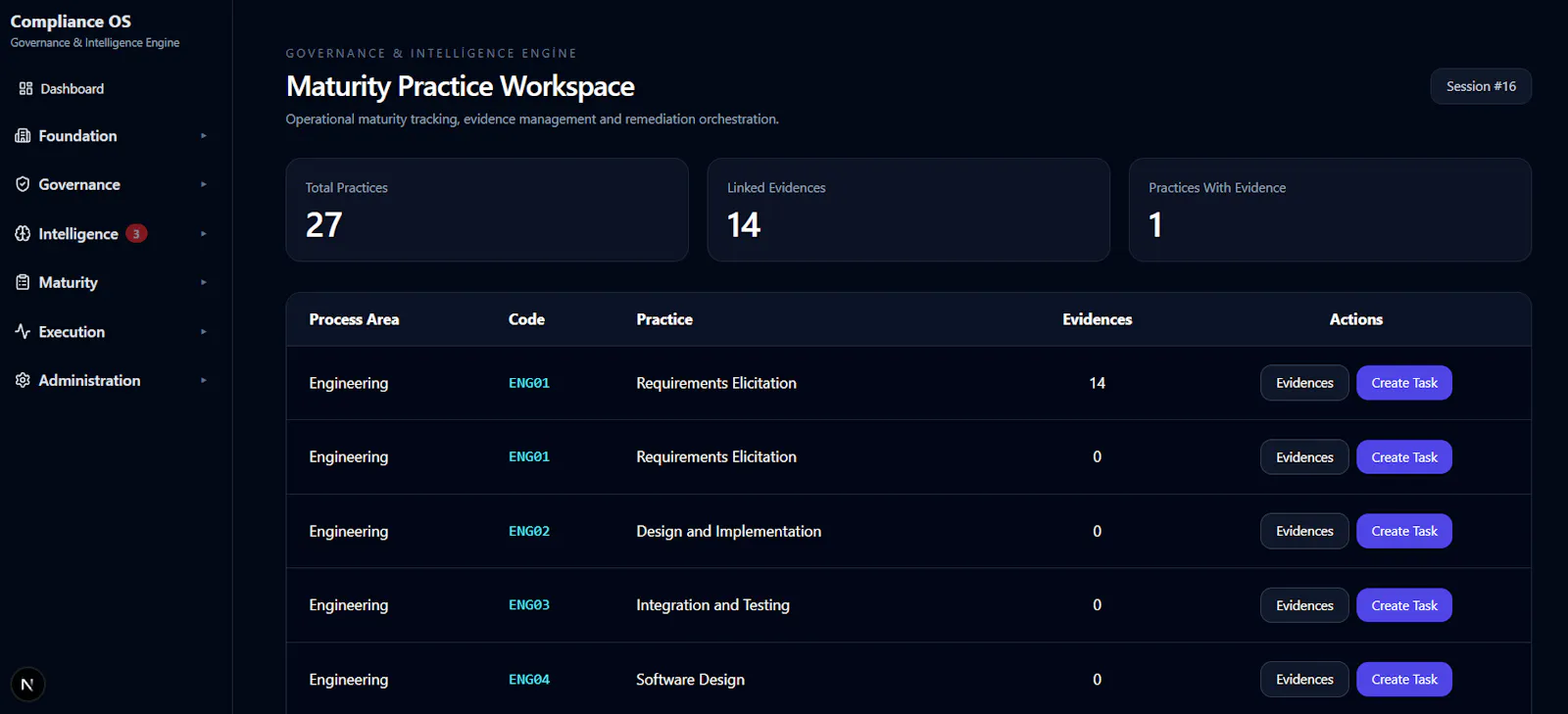Image resolution: width=1568 pixels, height=714 pixels.
Task: Click the Maturity clipboard icon
Action: 23,282
